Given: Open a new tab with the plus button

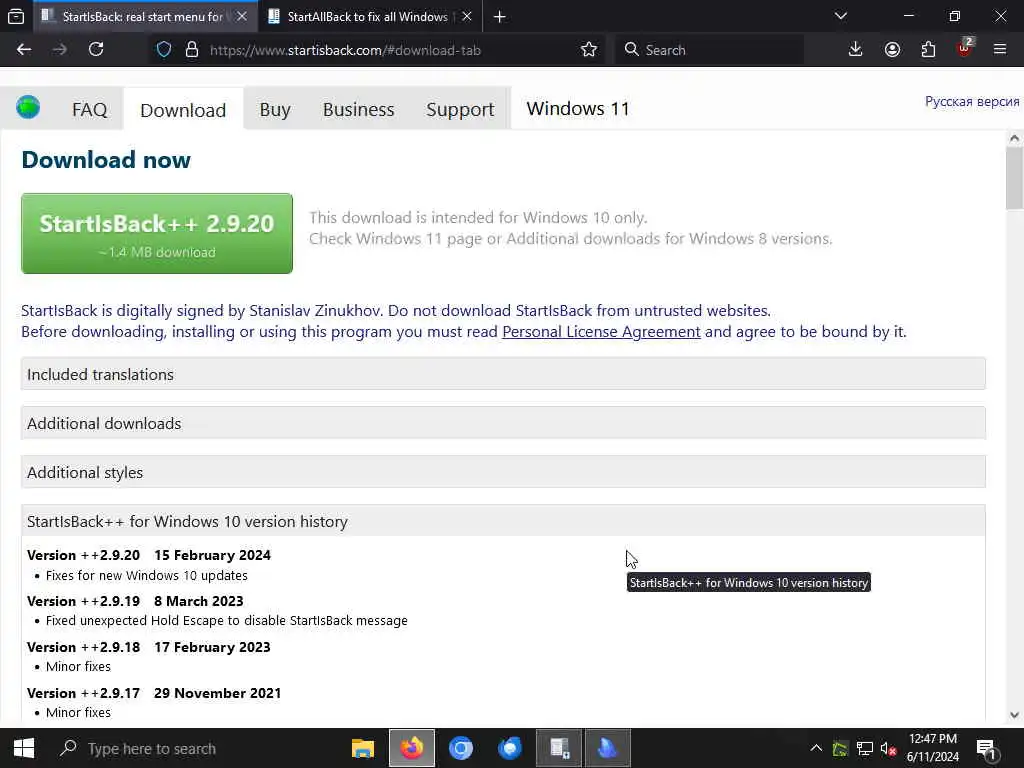Looking at the screenshot, I should pyautogui.click(x=500, y=16).
